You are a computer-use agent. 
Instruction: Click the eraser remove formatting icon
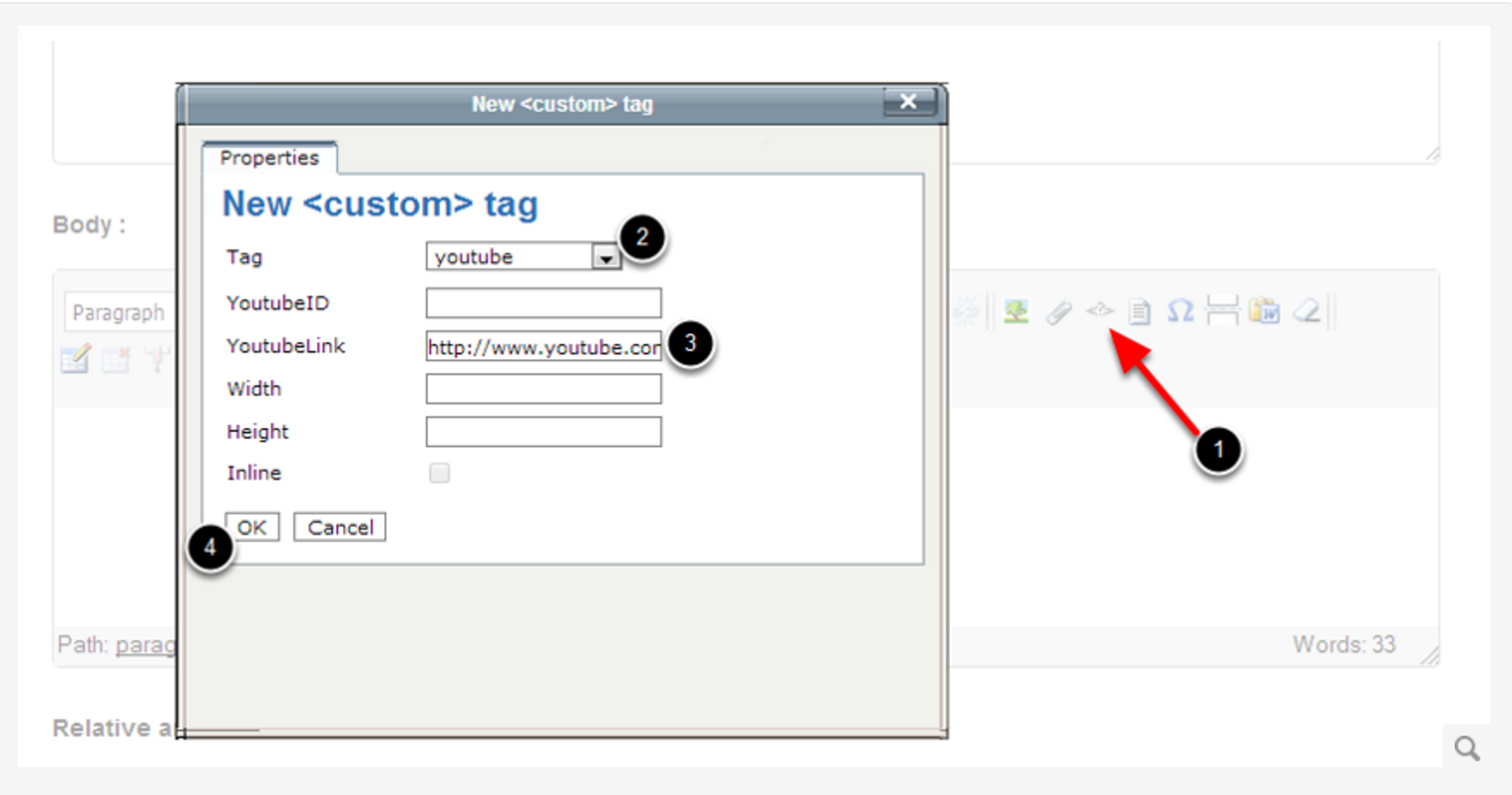click(1306, 311)
